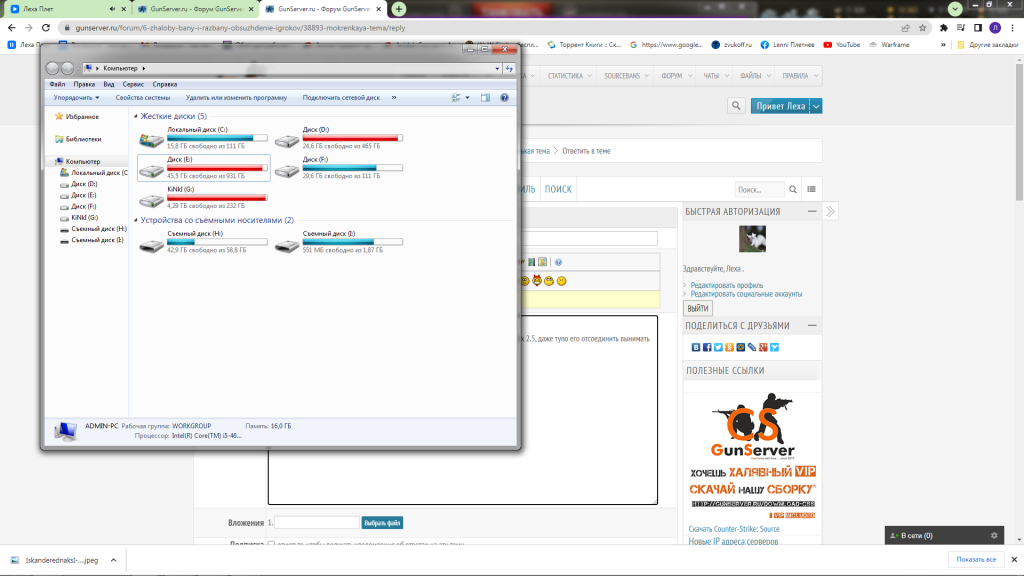
Task: Open Chrome extensions puzzle icon
Action: (943, 28)
